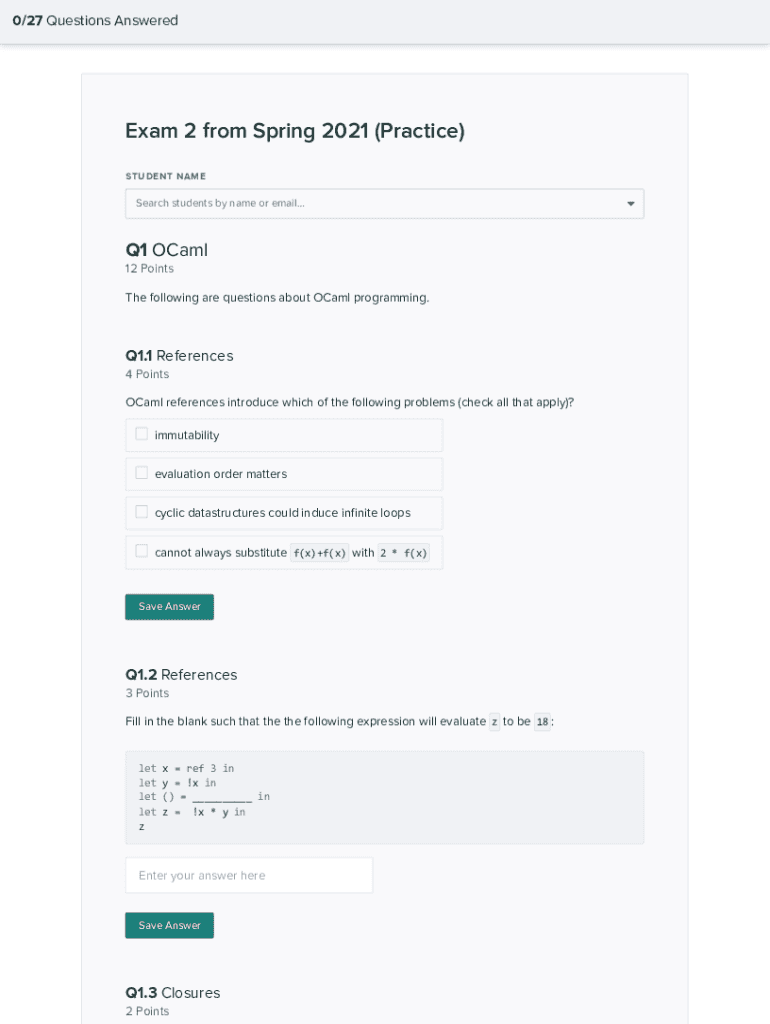
Task: Click the 2 * f(x) inline code snippet
Action: [403, 553]
